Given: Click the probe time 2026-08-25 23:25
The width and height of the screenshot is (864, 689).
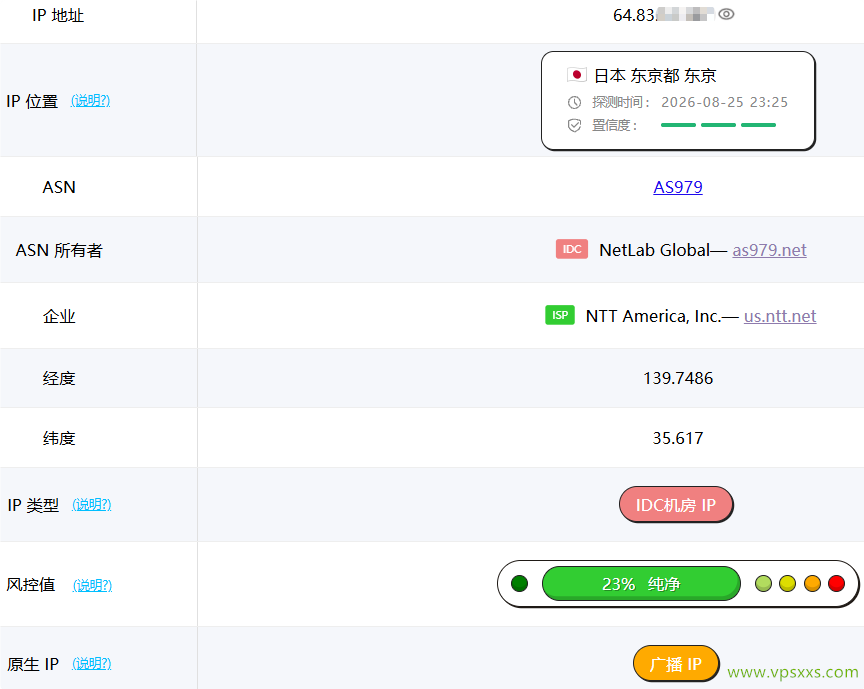Looking at the screenshot, I should pyautogui.click(x=725, y=103).
